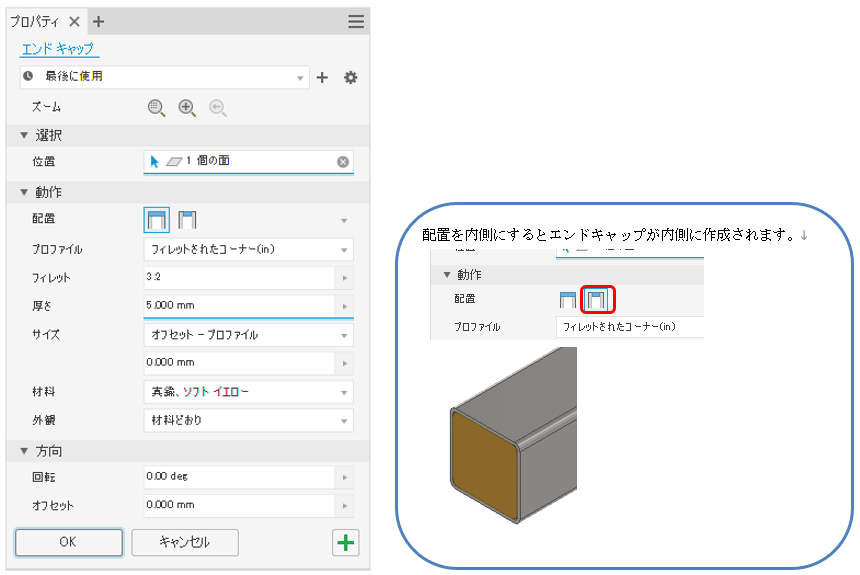Click the 外観 label
The width and height of the screenshot is (860, 575).
(43, 420)
